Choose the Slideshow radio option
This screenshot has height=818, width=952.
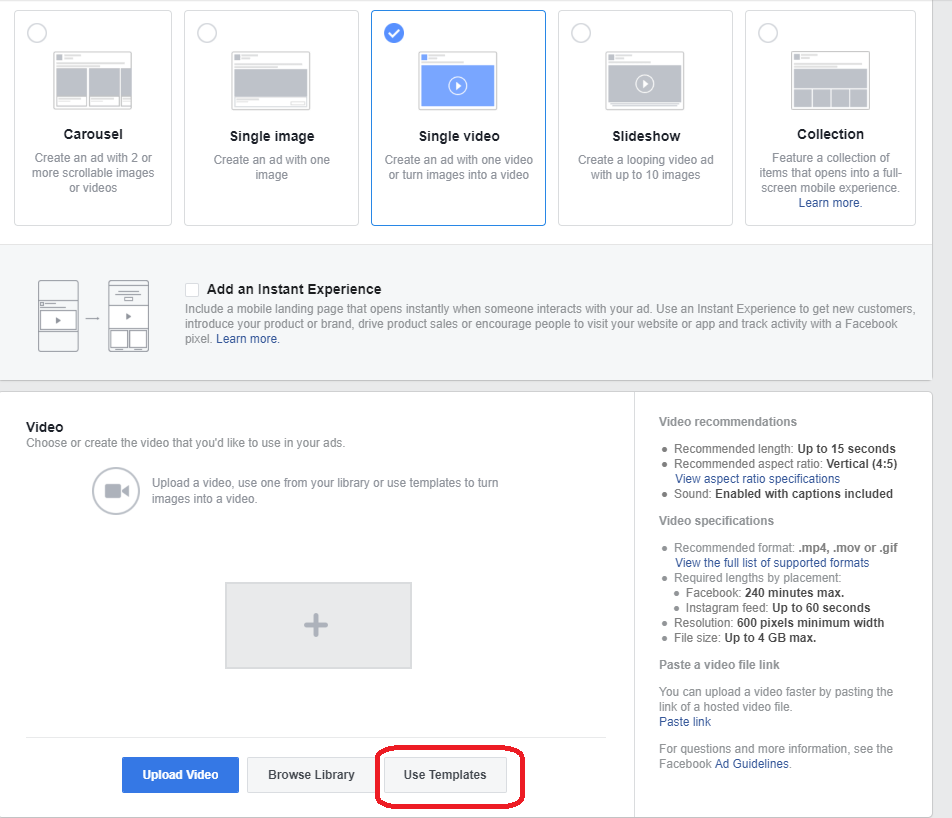[x=581, y=34]
